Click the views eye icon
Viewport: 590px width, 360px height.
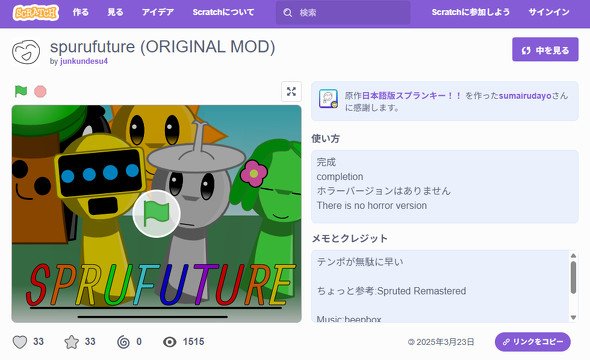tap(170, 342)
